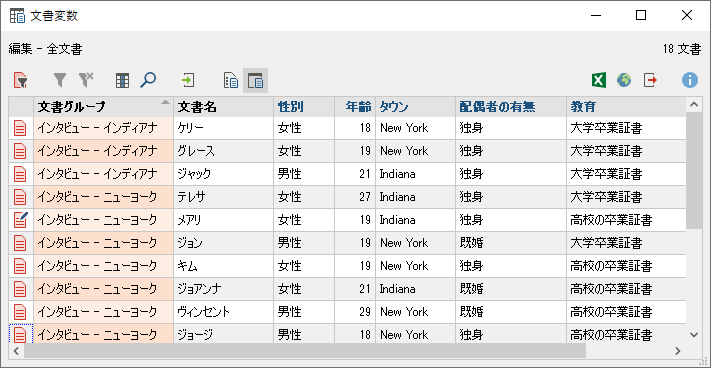This screenshot has width=711, height=368.
Task: Click the green-arrow import data icon
Action: pyautogui.click(x=188, y=81)
